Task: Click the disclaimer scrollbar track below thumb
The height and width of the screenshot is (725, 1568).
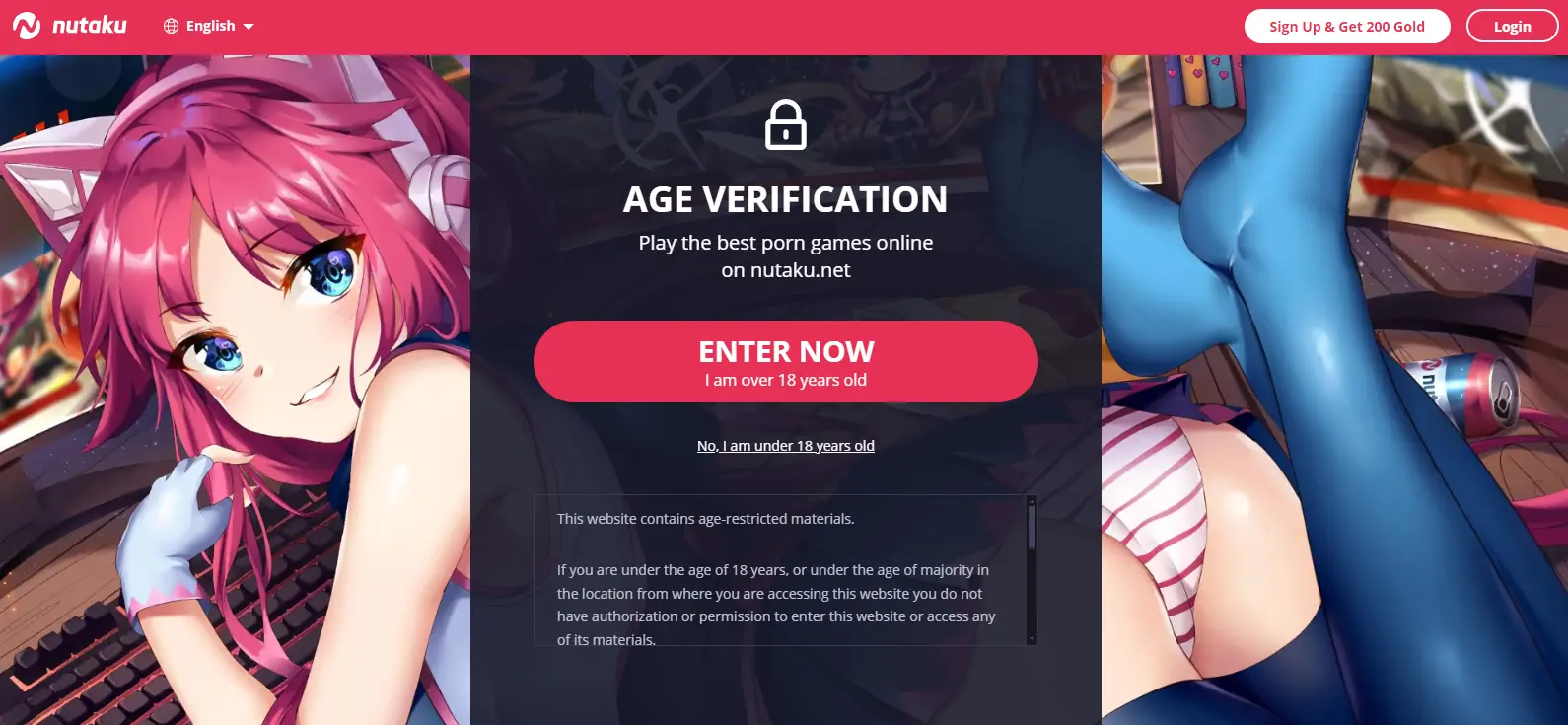Action: [x=1032, y=592]
